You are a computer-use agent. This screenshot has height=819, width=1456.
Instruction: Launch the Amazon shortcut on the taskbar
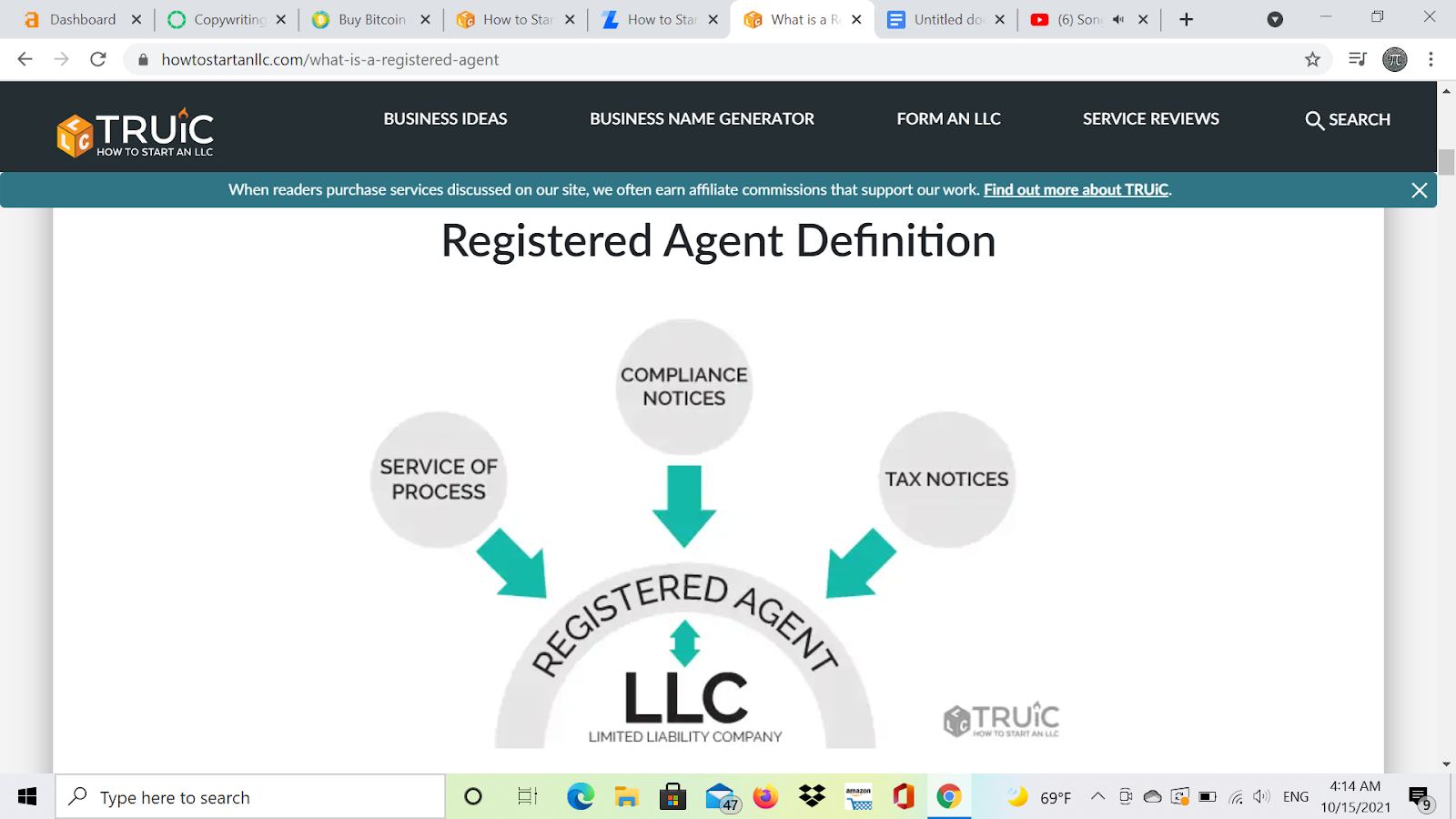(x=858, y=797)
